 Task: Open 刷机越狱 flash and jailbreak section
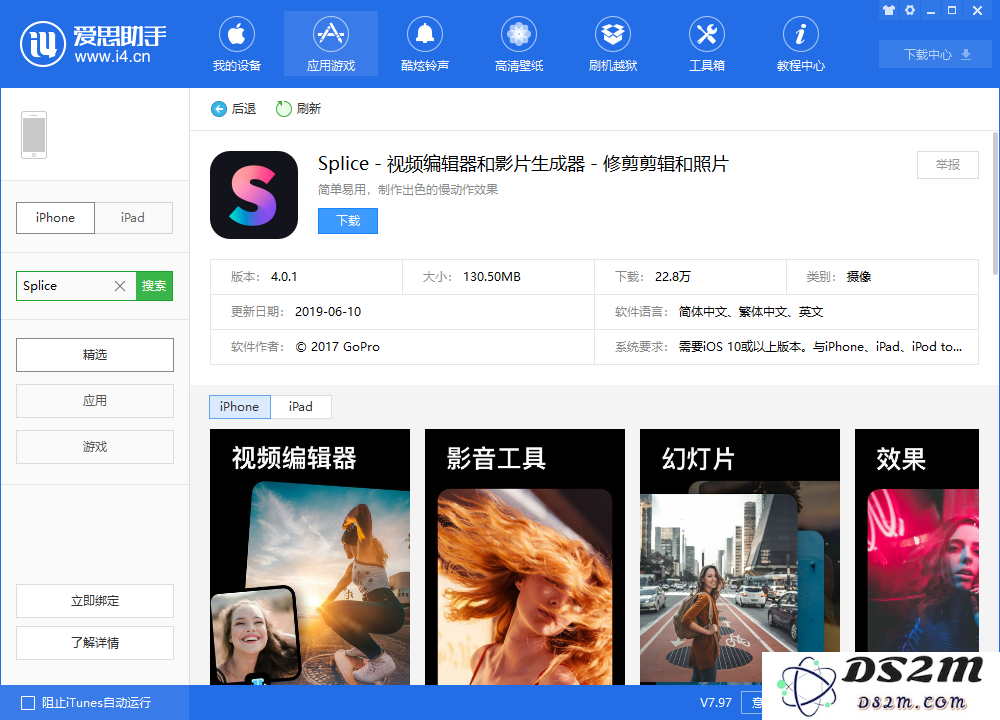click(x=613, y=43)
